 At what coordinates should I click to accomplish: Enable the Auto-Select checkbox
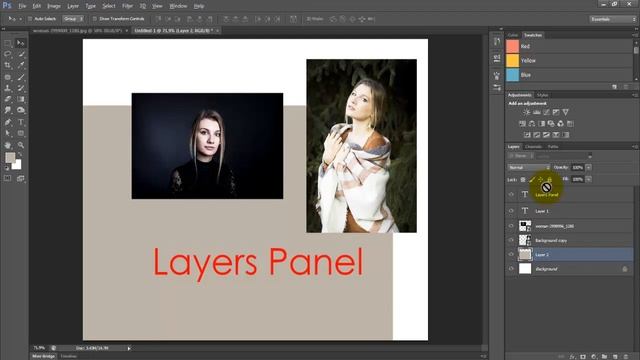pos(30,19)
